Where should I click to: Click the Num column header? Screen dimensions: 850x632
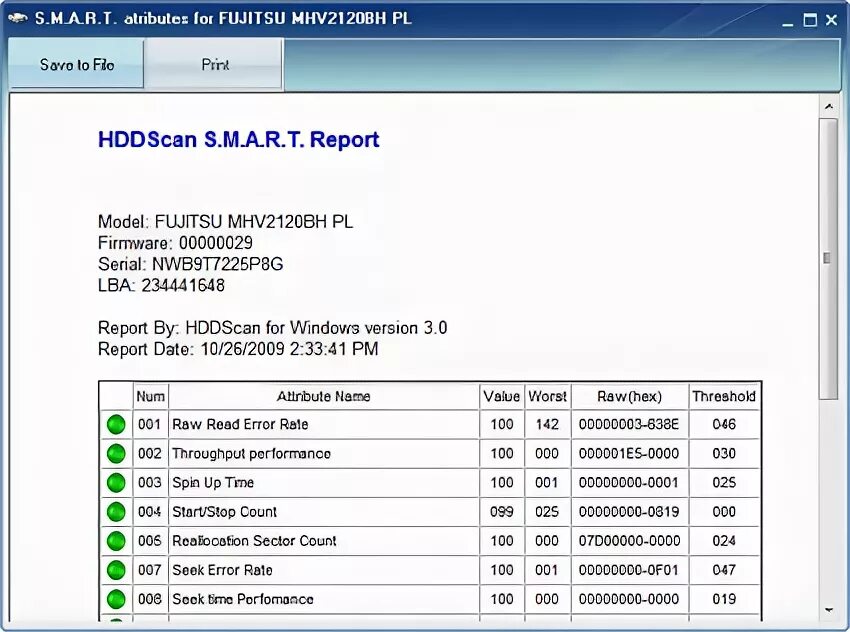click(150, 396)
